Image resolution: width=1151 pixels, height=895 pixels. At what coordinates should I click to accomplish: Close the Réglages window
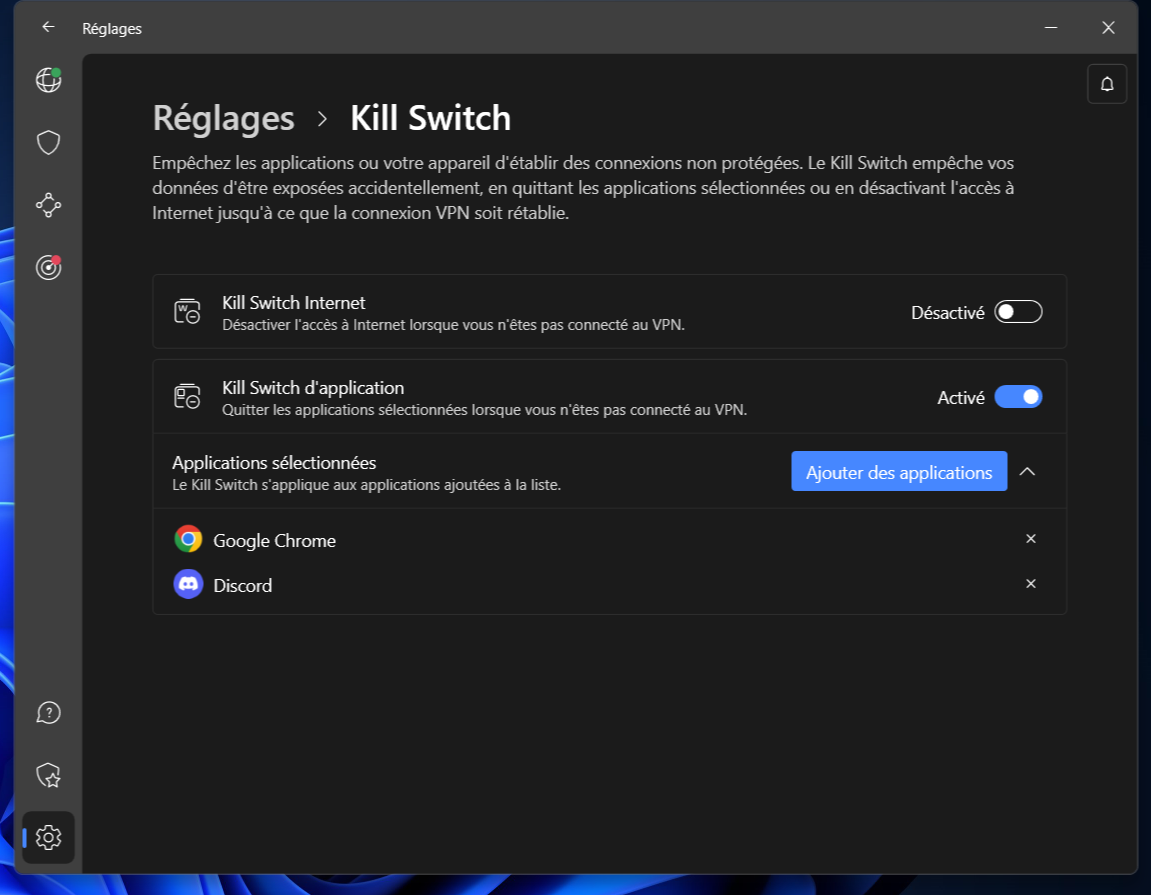(1108, 27)
